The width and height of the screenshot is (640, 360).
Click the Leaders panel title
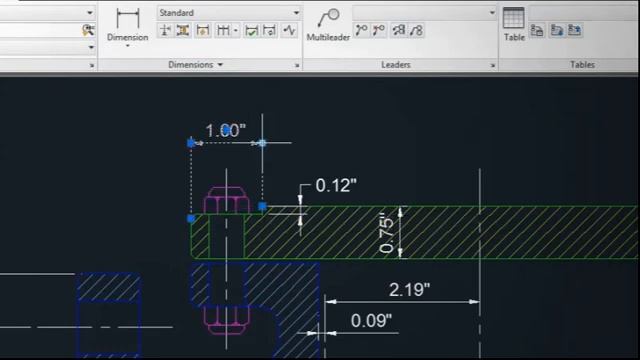(396, 64)
